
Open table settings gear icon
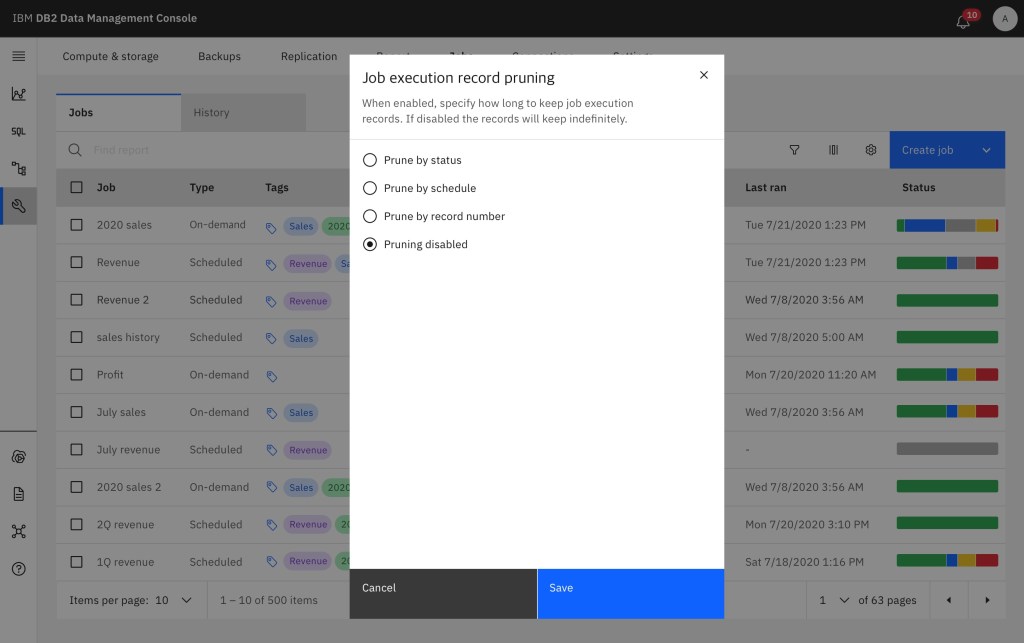point(871,150)
